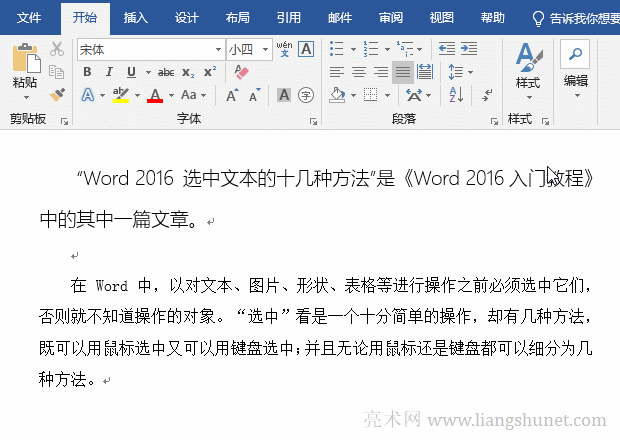Image resolution: width=620 pixels, height=440 pixels.
Task: Open Styles pane launcher
Action: click(546, 121)
